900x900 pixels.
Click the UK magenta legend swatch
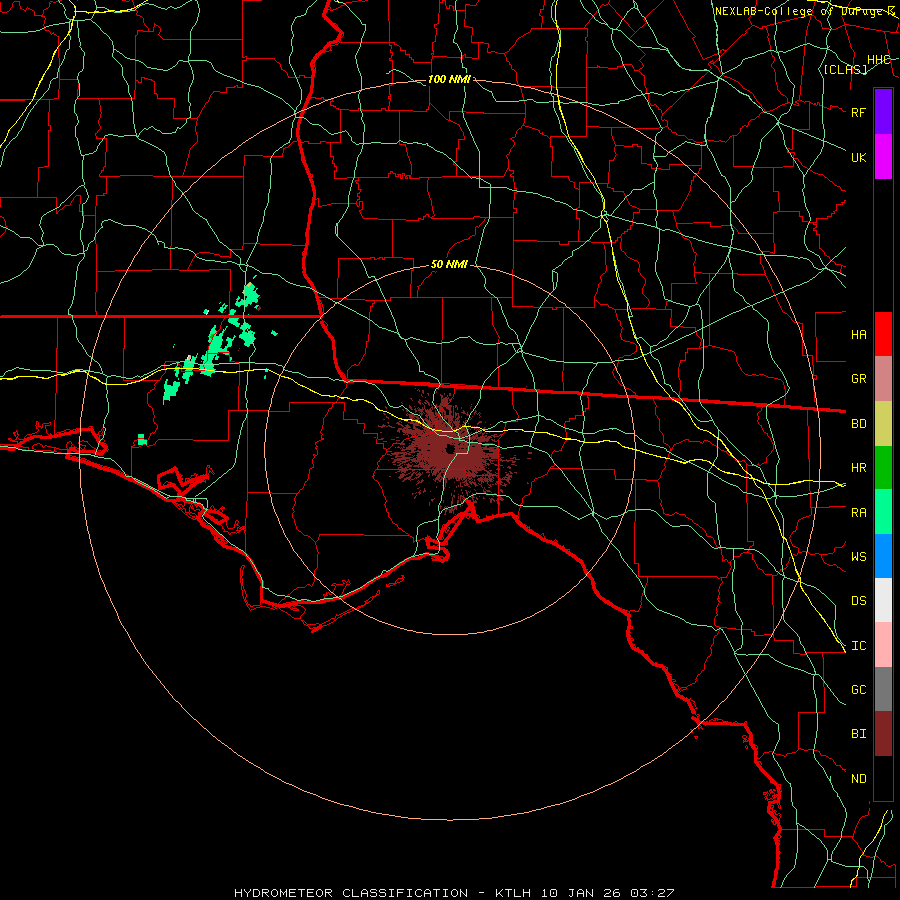coord(883,157)
